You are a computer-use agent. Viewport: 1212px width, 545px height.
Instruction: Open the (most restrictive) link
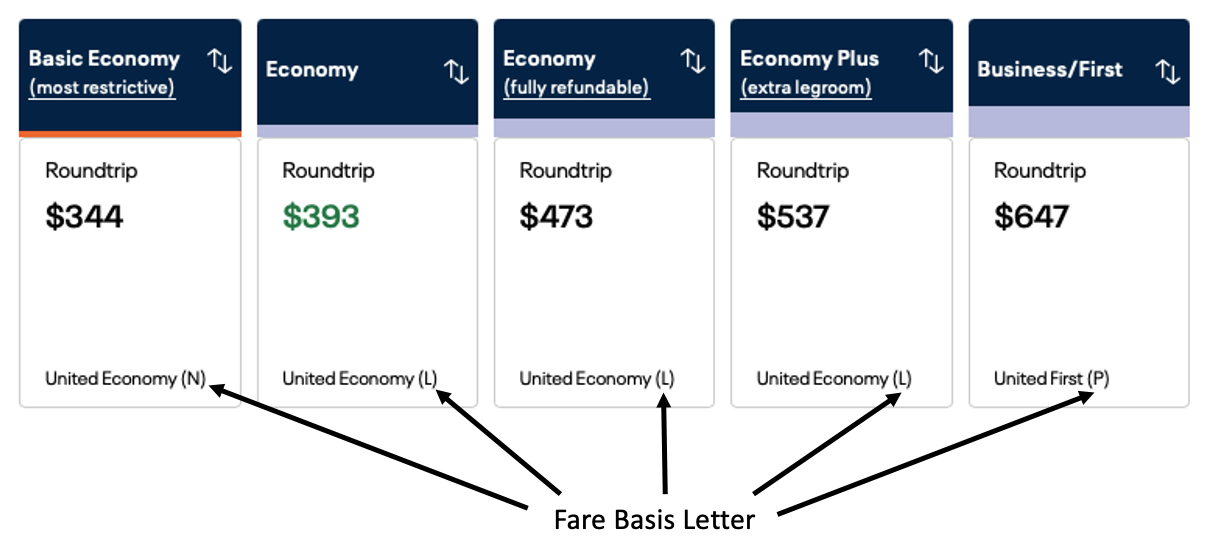(x=102, y=88)
